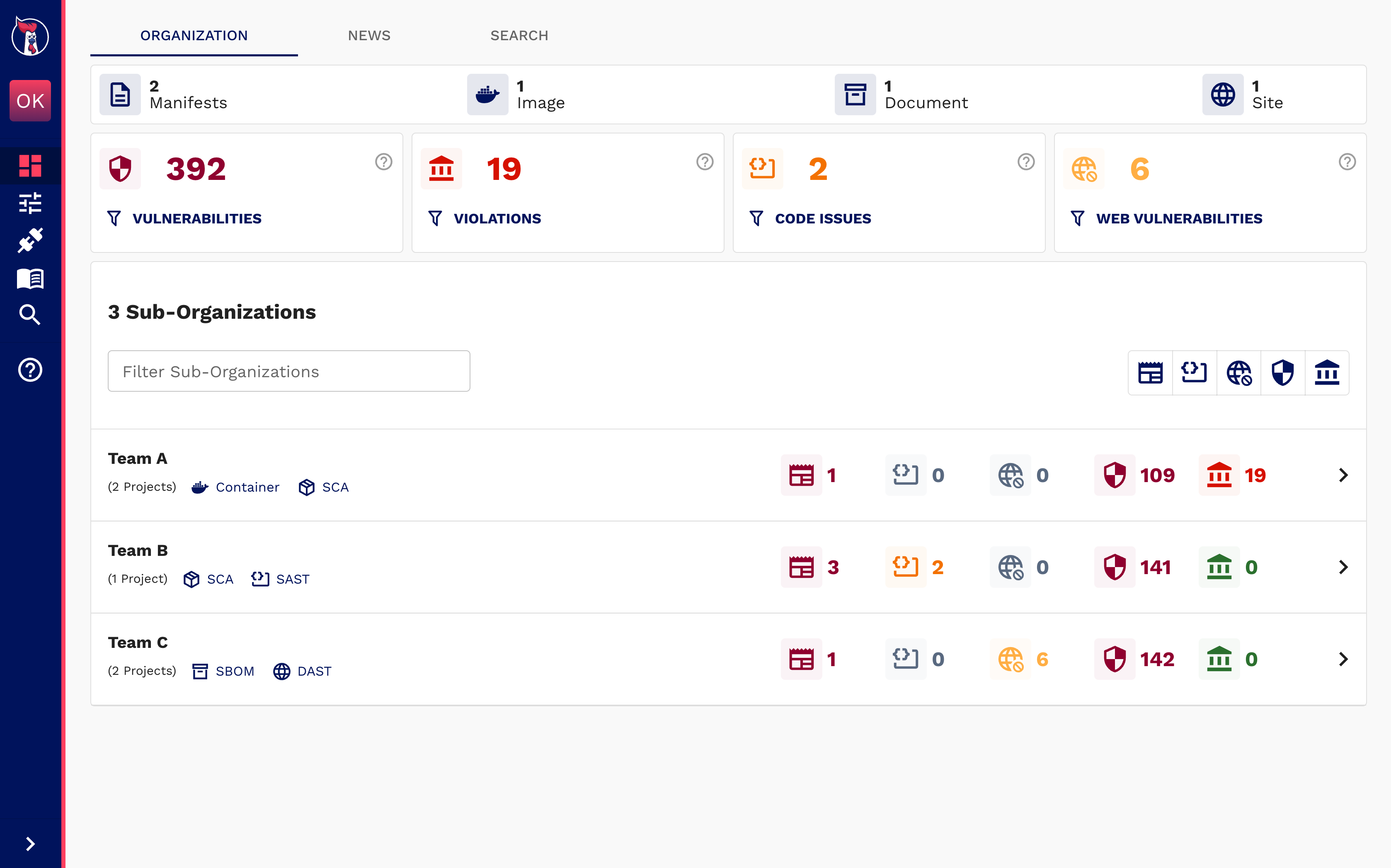Expand Team B details chevron
The image size is (1391, 868).
pos(1343,567)
